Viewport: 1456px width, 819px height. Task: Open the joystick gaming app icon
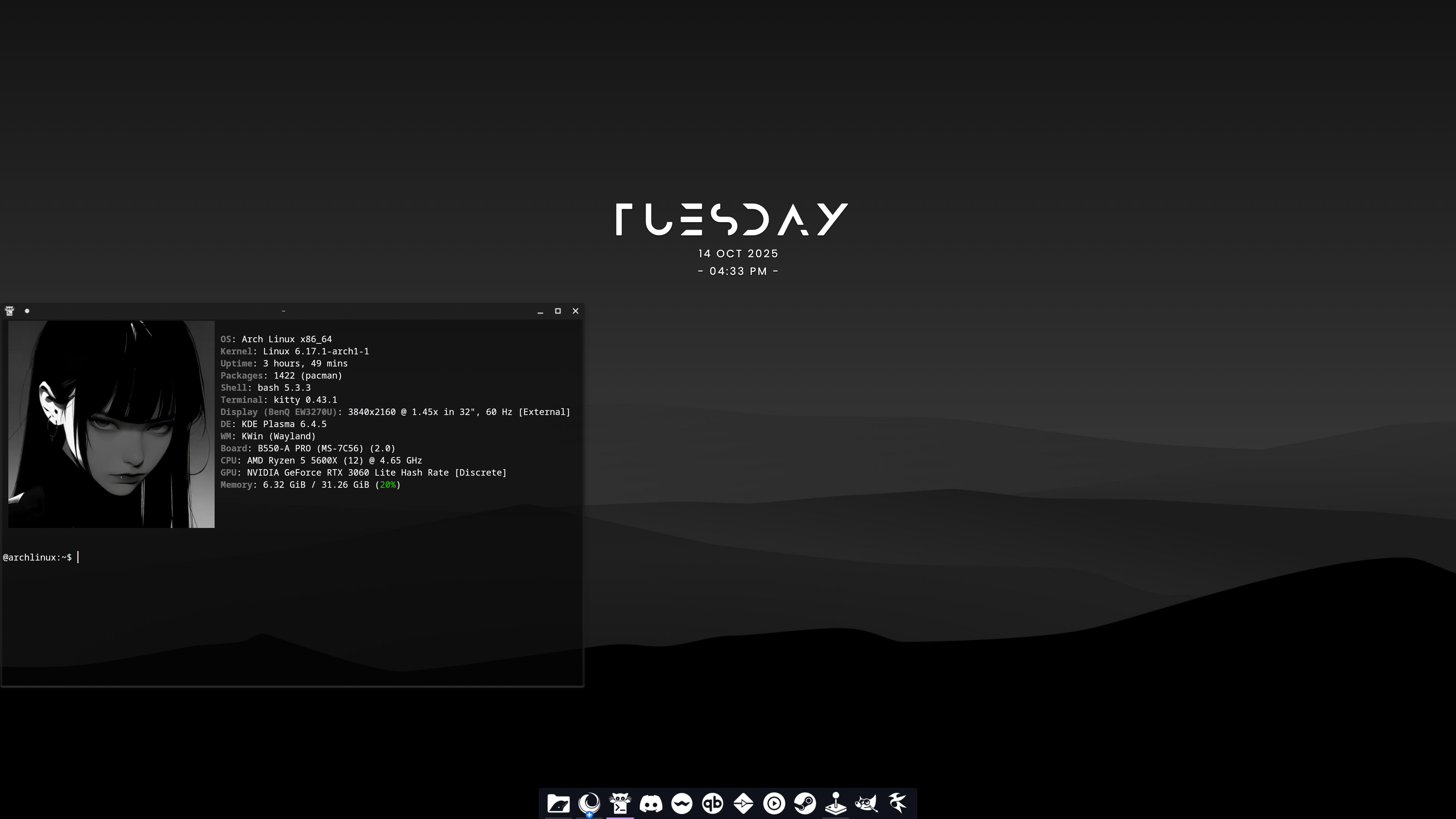click(835, 803)
